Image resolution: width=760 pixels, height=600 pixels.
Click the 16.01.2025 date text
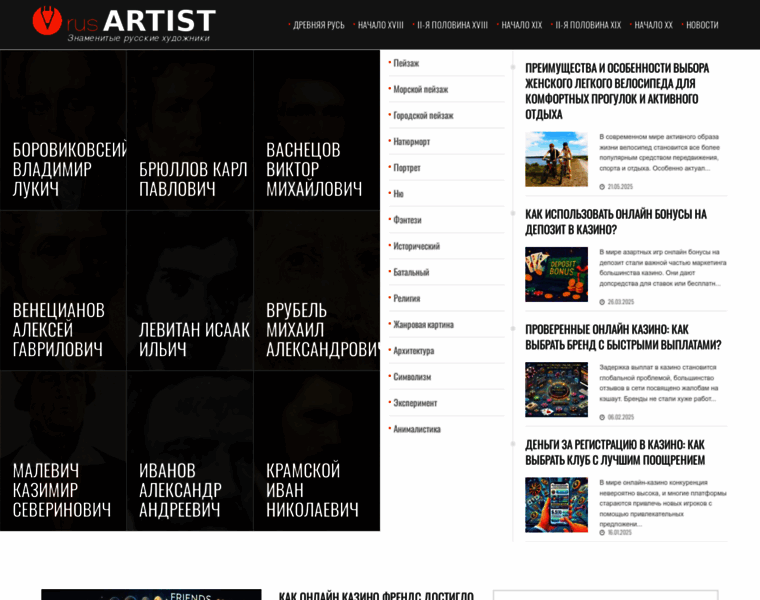(619, 533)
